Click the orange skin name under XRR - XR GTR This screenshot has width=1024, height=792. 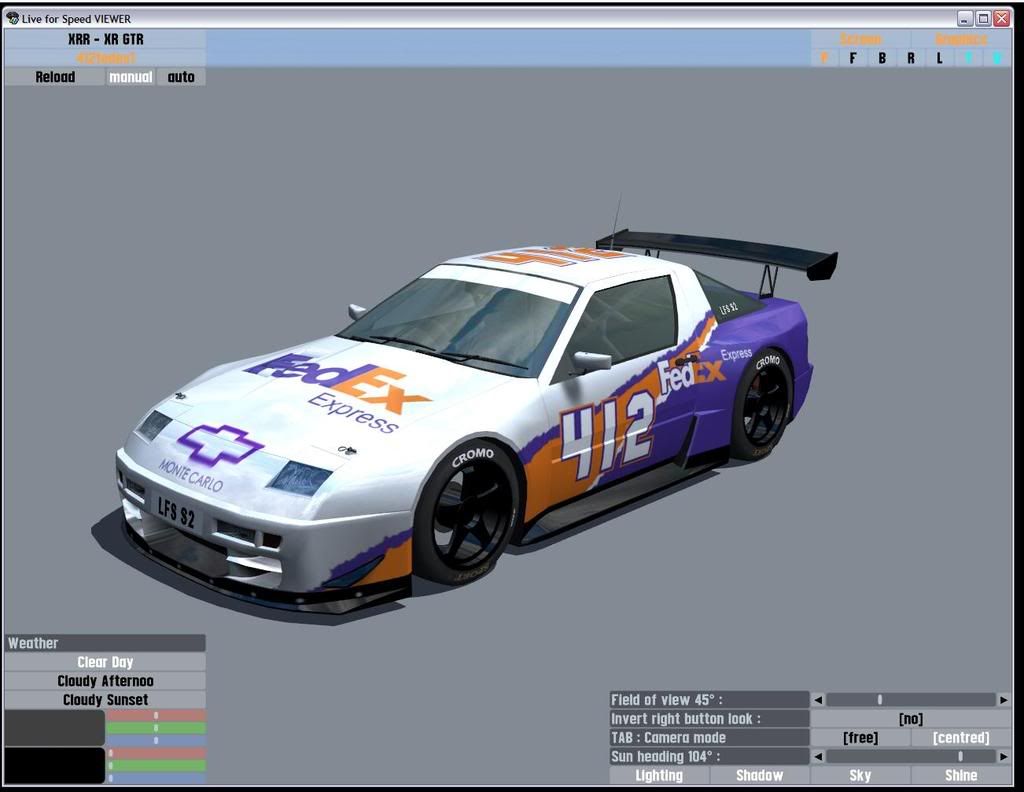pos(105,58)
